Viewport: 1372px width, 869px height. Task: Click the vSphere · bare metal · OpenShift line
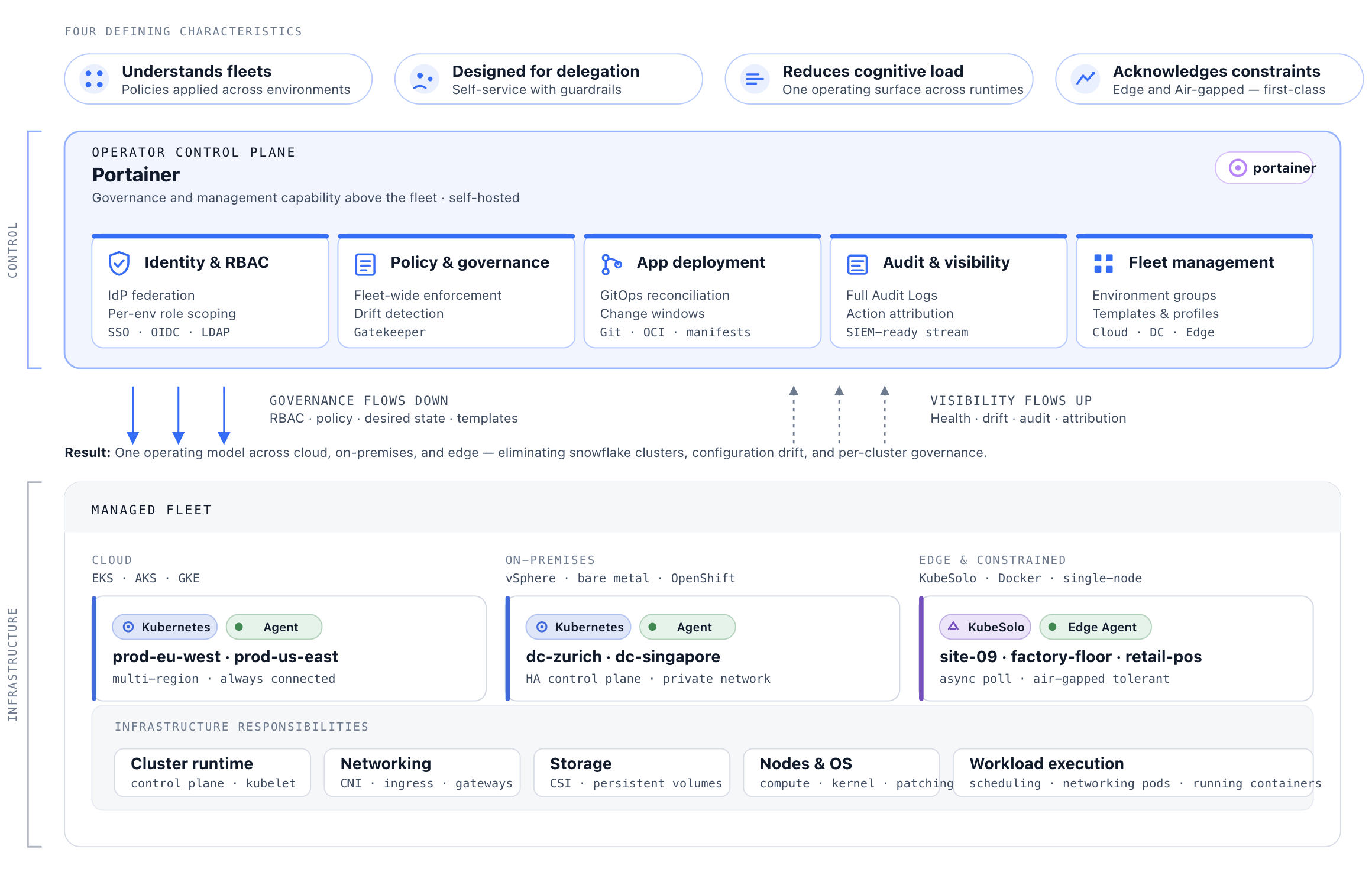(x=620, y=578)
